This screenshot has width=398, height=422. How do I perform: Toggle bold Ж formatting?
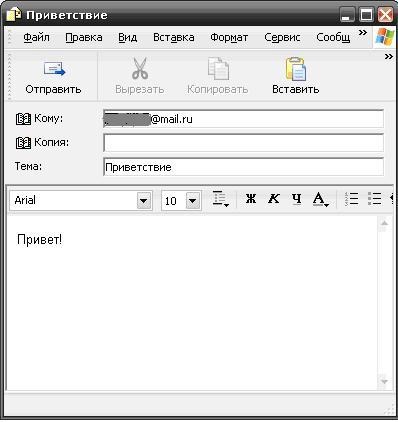251,199
